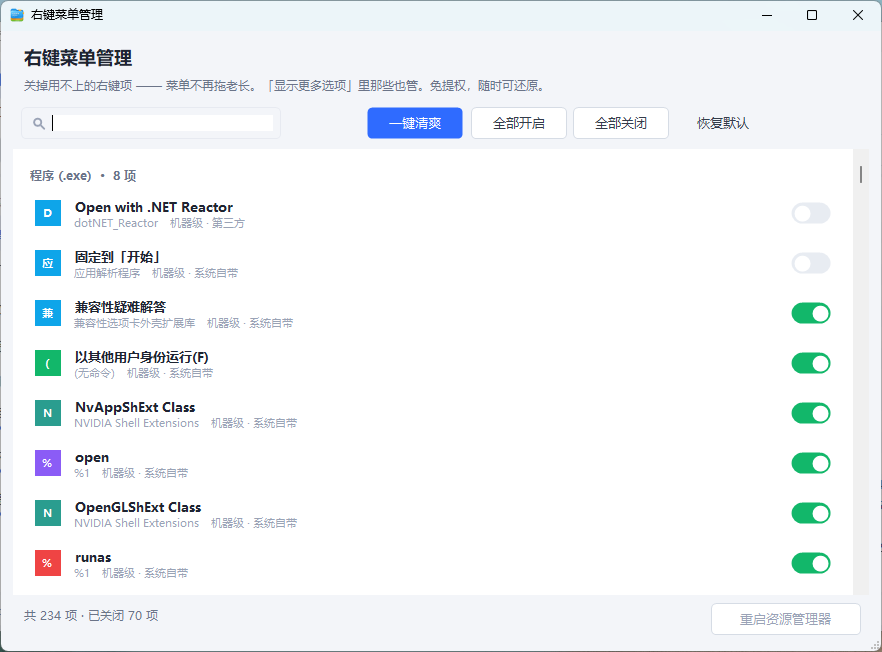Click the vertical scrollbar thumb

pyautogui.click(x=861, y=174)
